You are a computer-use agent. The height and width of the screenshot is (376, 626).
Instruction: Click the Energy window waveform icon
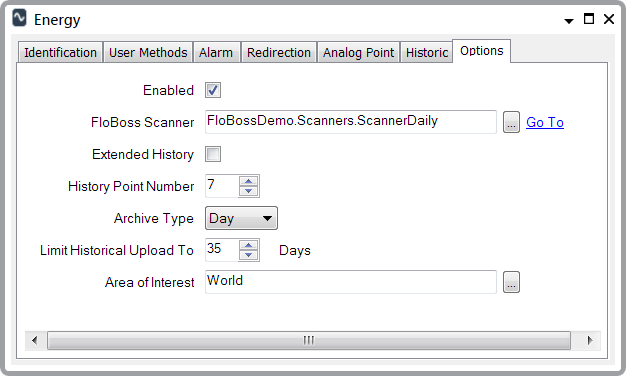point(19,18)
